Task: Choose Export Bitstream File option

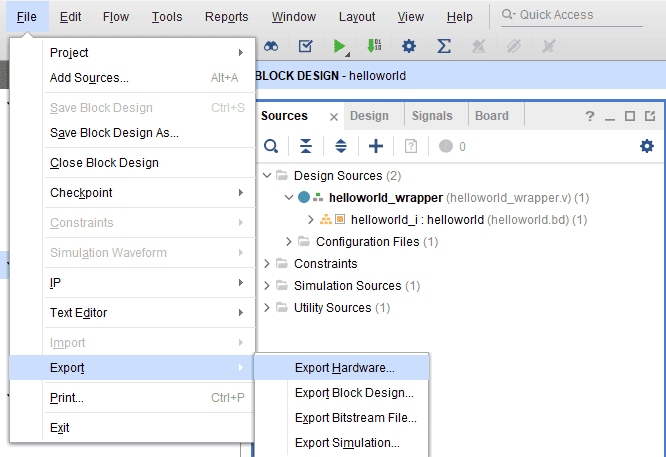Action: [355, 418]
